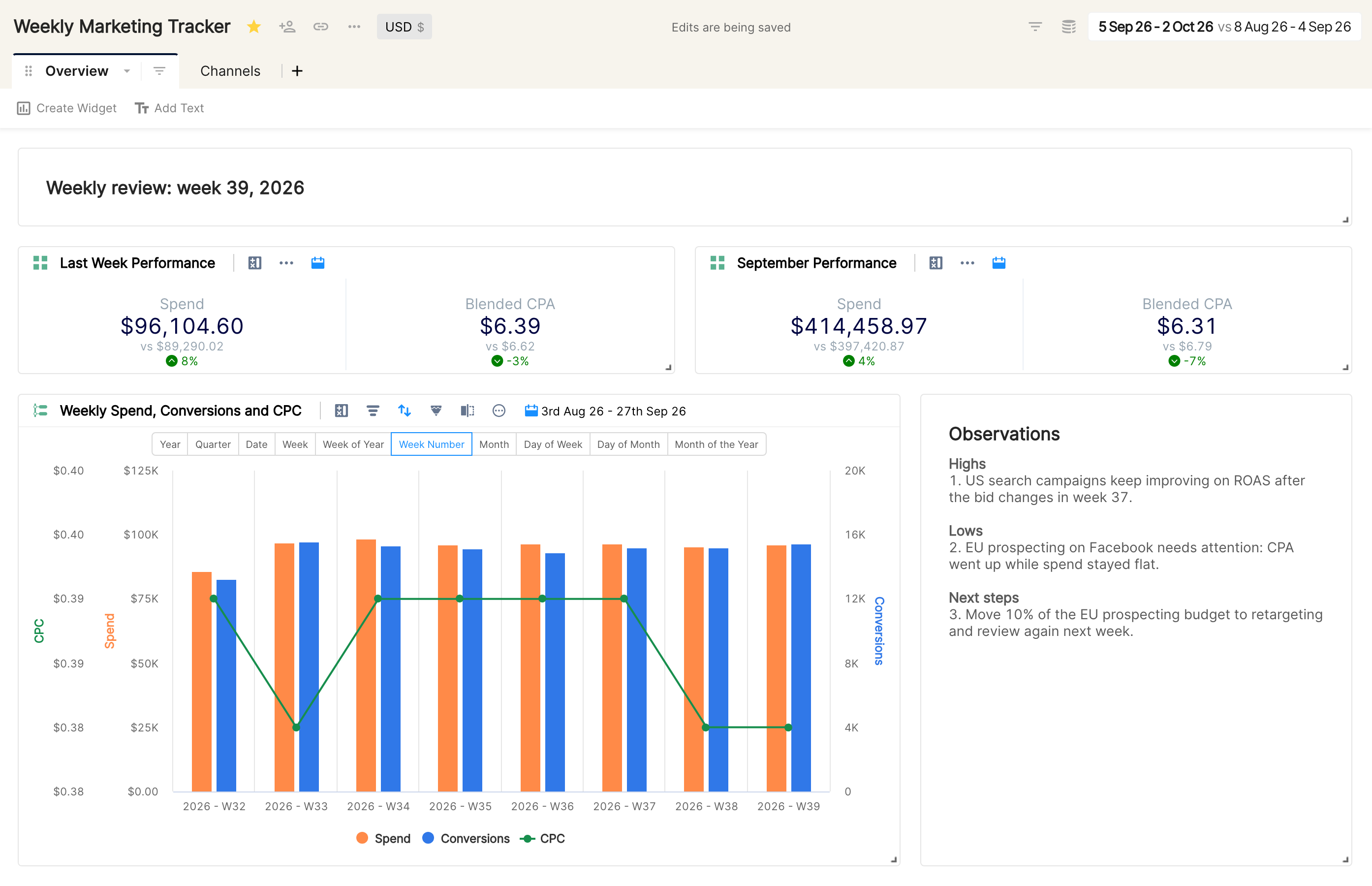Select Quarter granularity option
Image resolution: width=1372 pixels, height=886 pixels.
[213, 444]
